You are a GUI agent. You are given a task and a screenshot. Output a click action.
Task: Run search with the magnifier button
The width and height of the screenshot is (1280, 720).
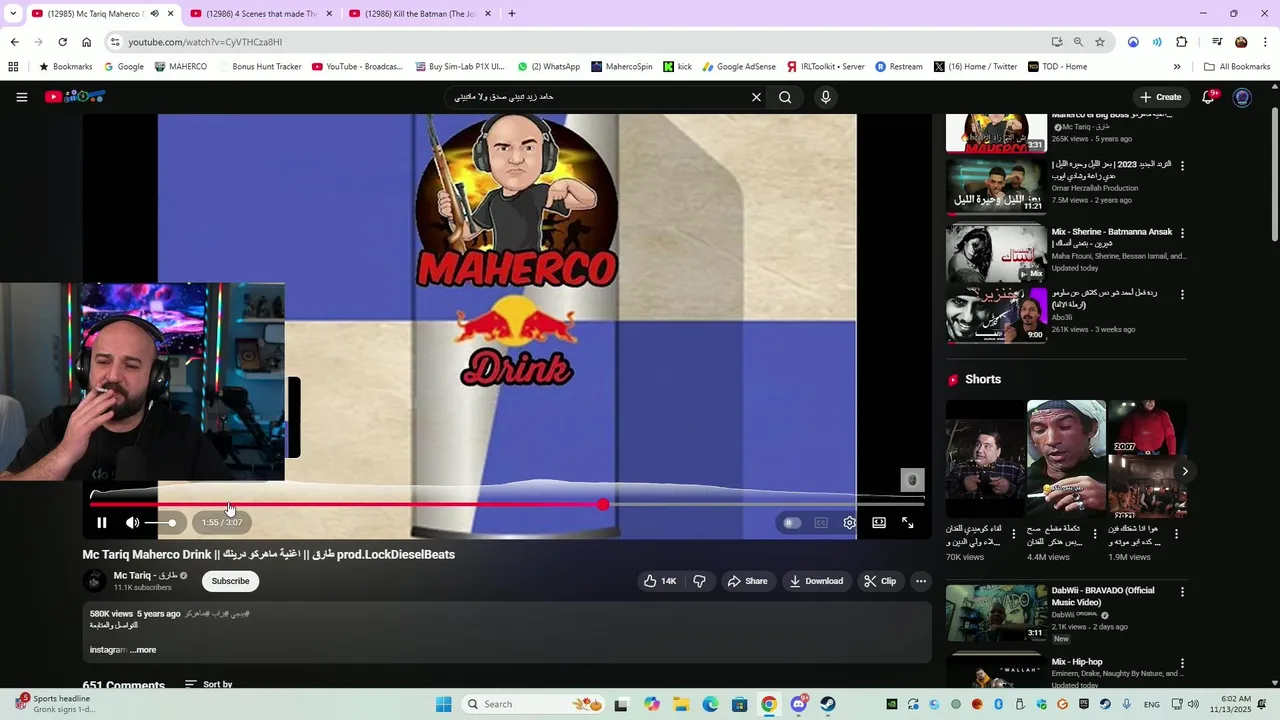point(785,97)
